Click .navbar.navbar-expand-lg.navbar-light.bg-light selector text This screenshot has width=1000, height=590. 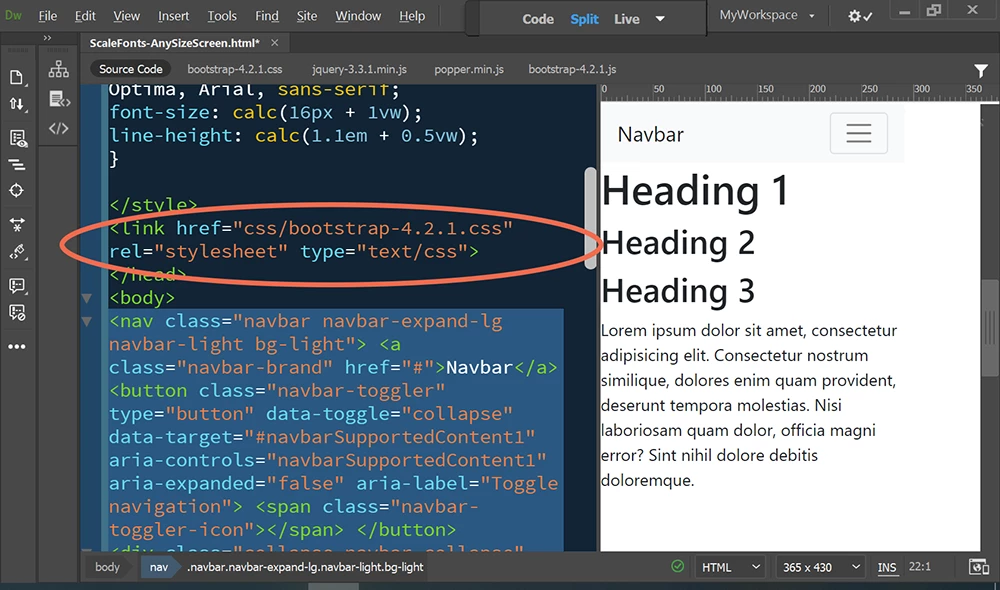pyautogui.click(x=305, y=566)
